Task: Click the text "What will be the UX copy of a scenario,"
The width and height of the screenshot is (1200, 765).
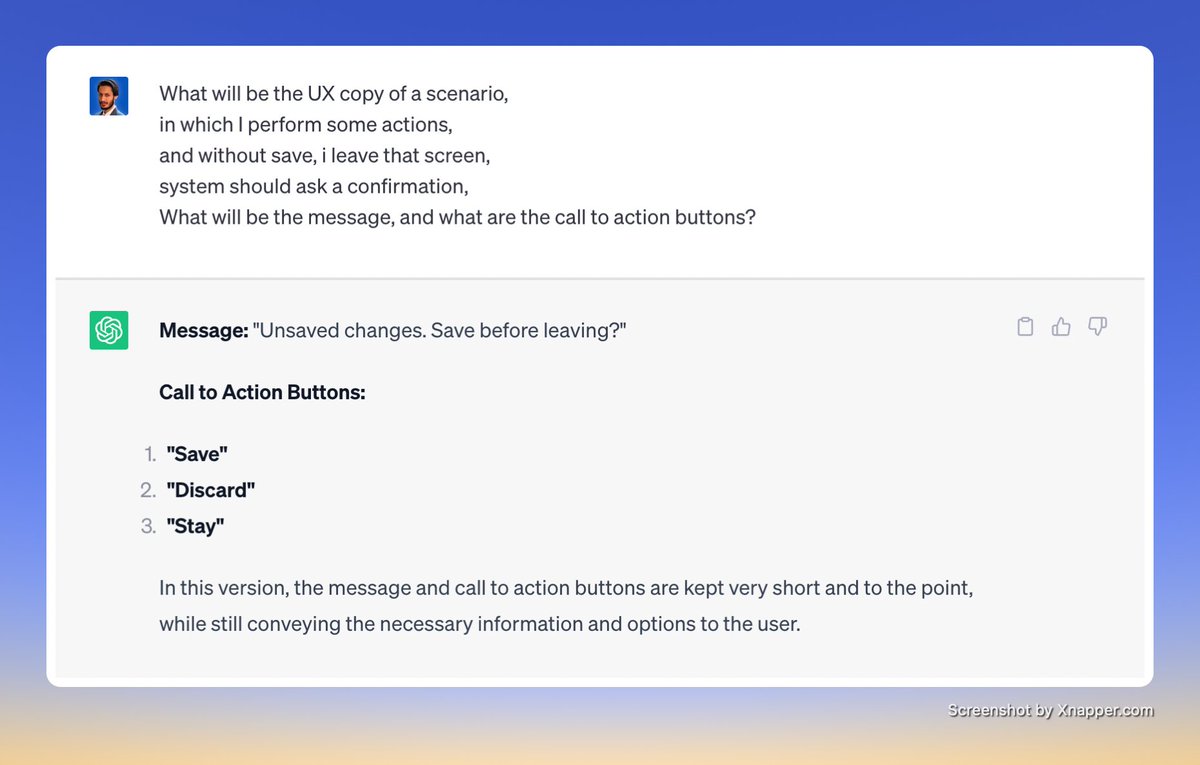Action: [334, 95]
